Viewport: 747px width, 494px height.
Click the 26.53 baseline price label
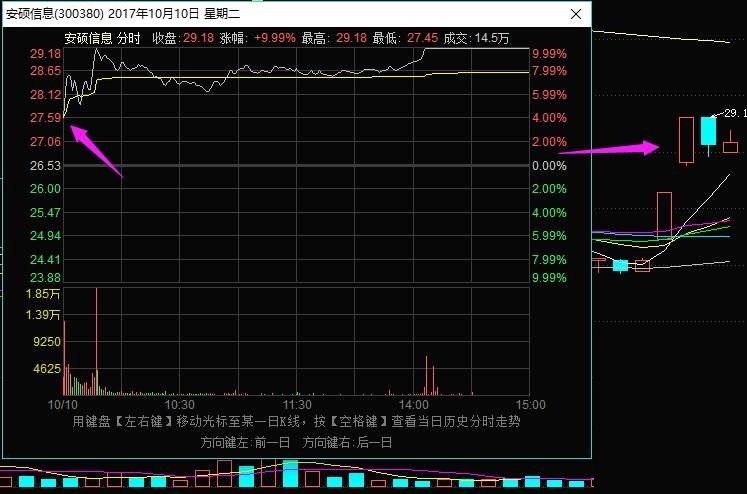pos(46,166)
